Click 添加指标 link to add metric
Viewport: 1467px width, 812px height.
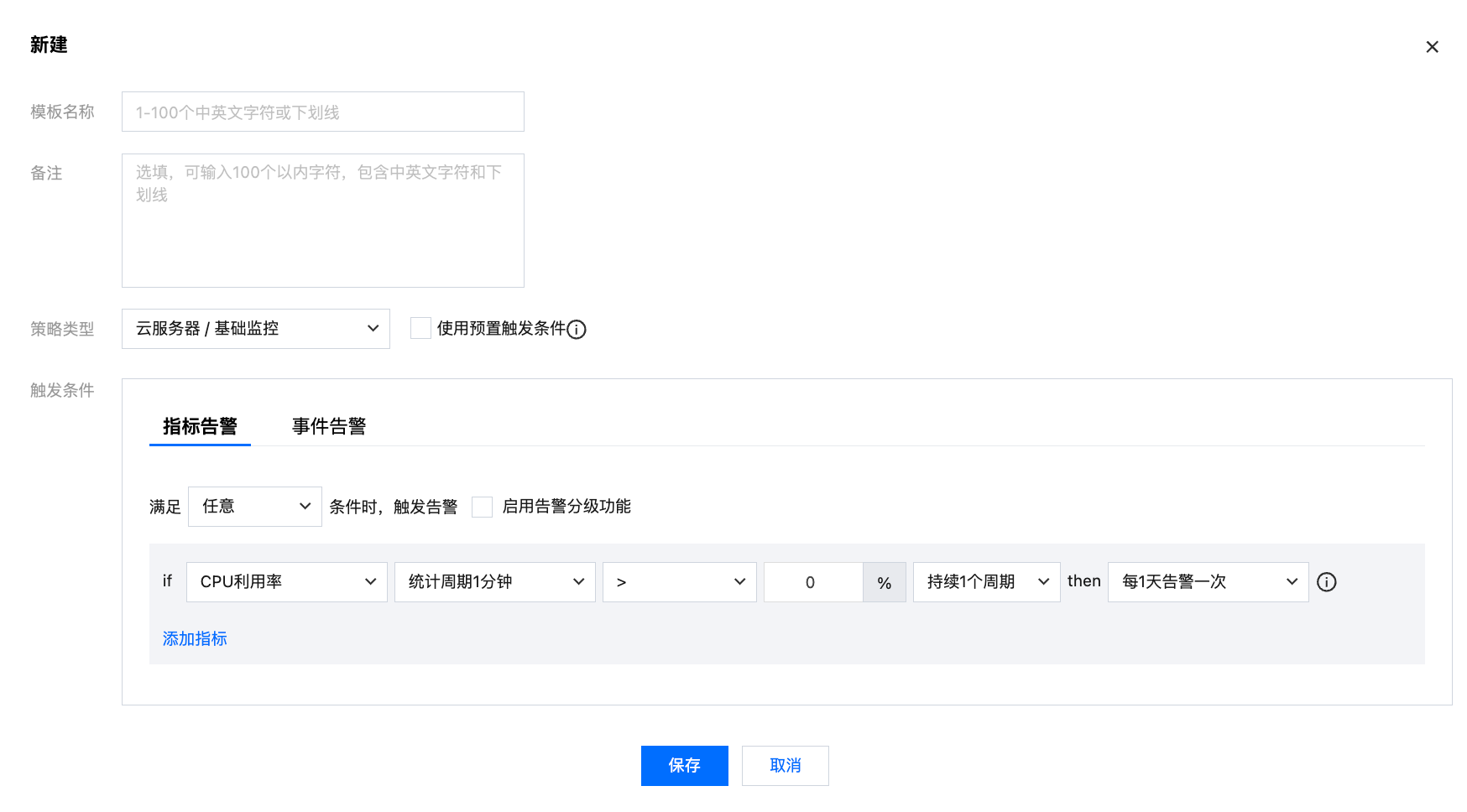coord(195,639)
